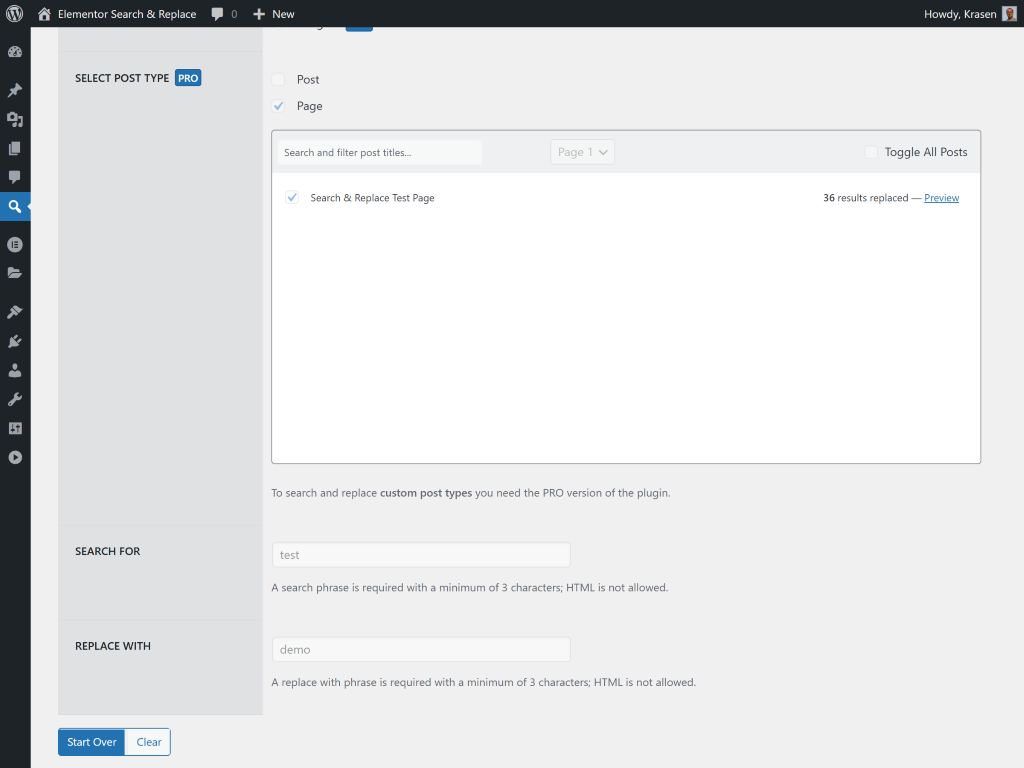Open the Tools wrench icon

(15, 399)
